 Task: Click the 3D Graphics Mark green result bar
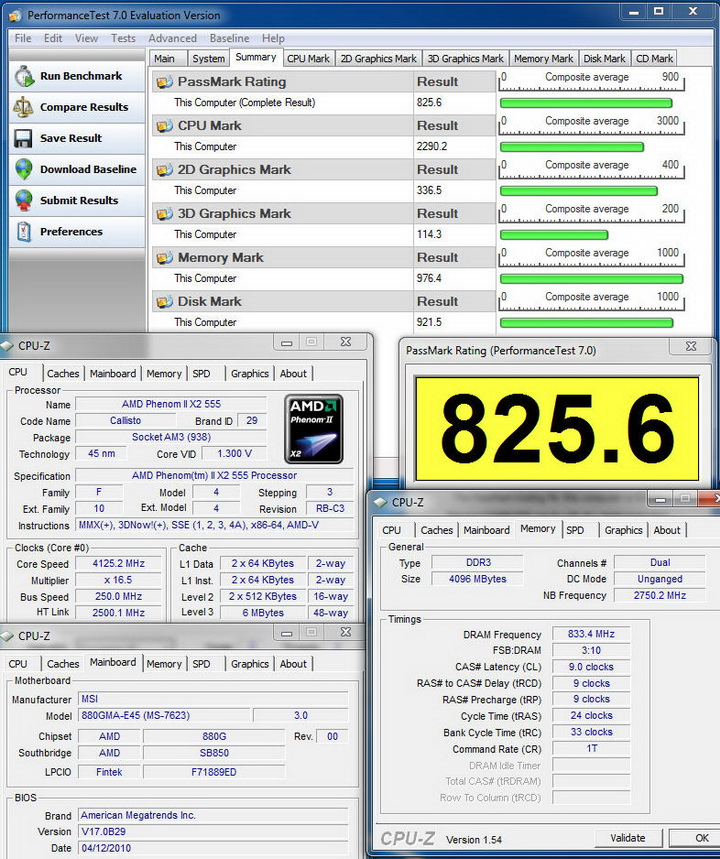[x=554, y=235]
